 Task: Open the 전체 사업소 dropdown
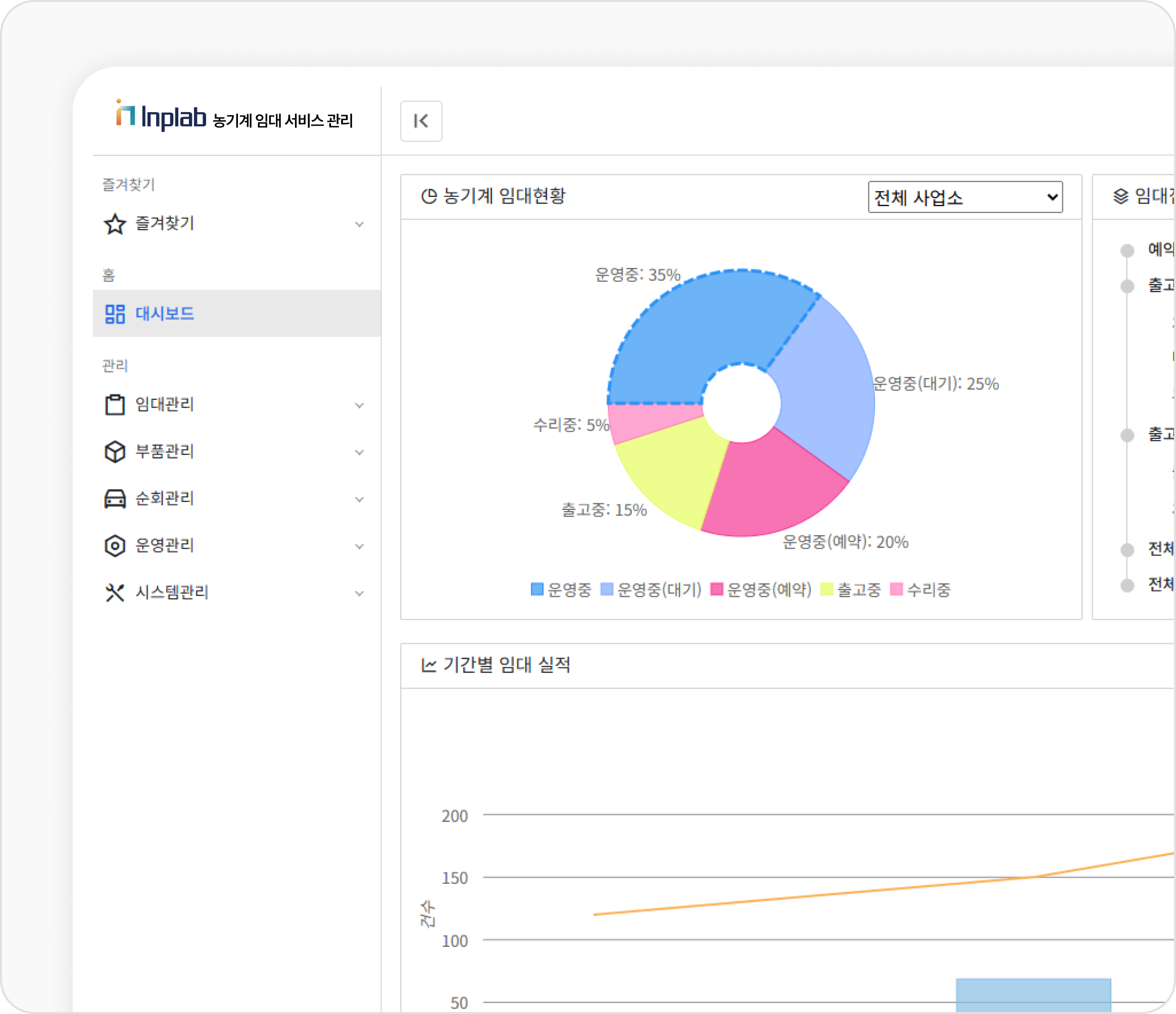(x=964, y=197)
